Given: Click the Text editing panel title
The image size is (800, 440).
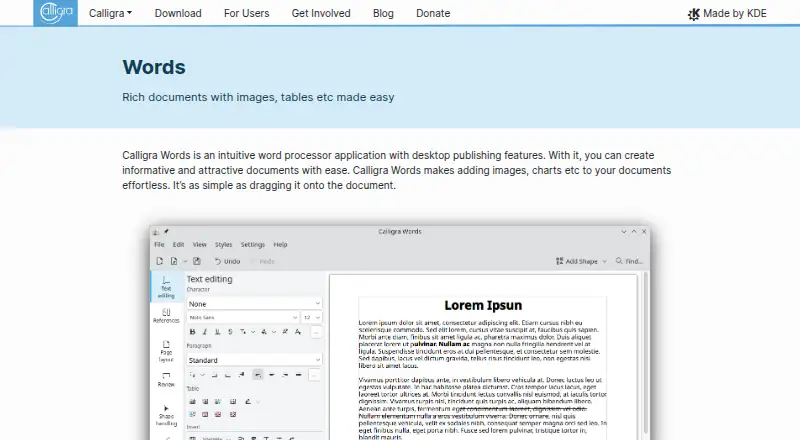Looking at the screenshot, I should [x=209, y=279].
